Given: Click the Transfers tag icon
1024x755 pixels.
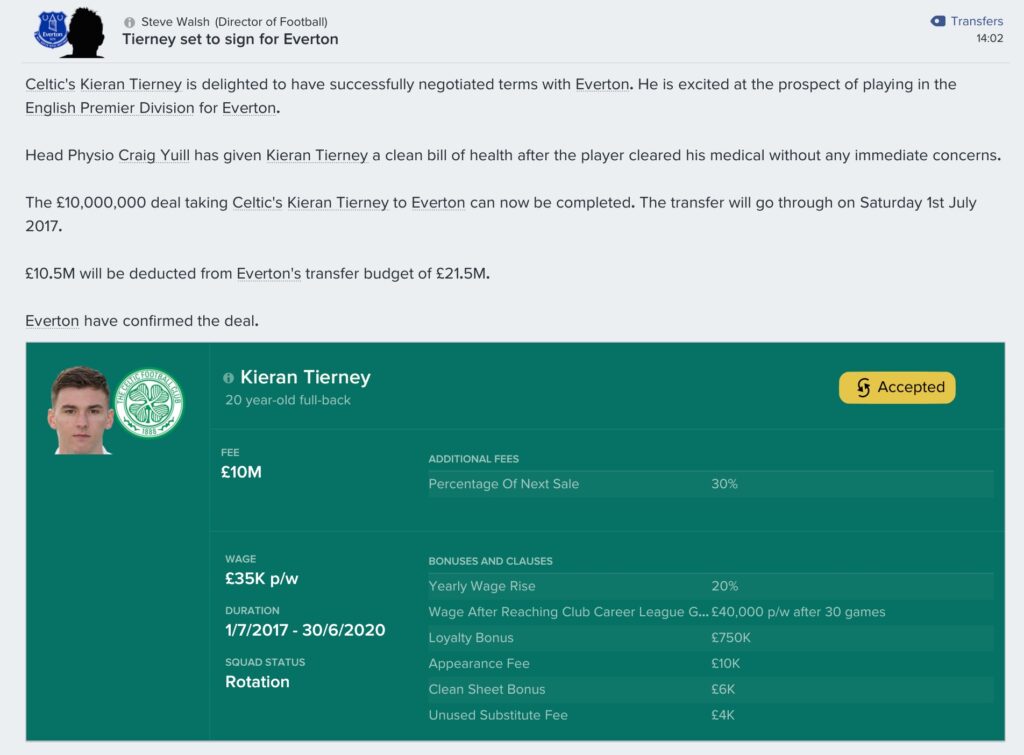Looking at the screenshot, I should (938, 21).
